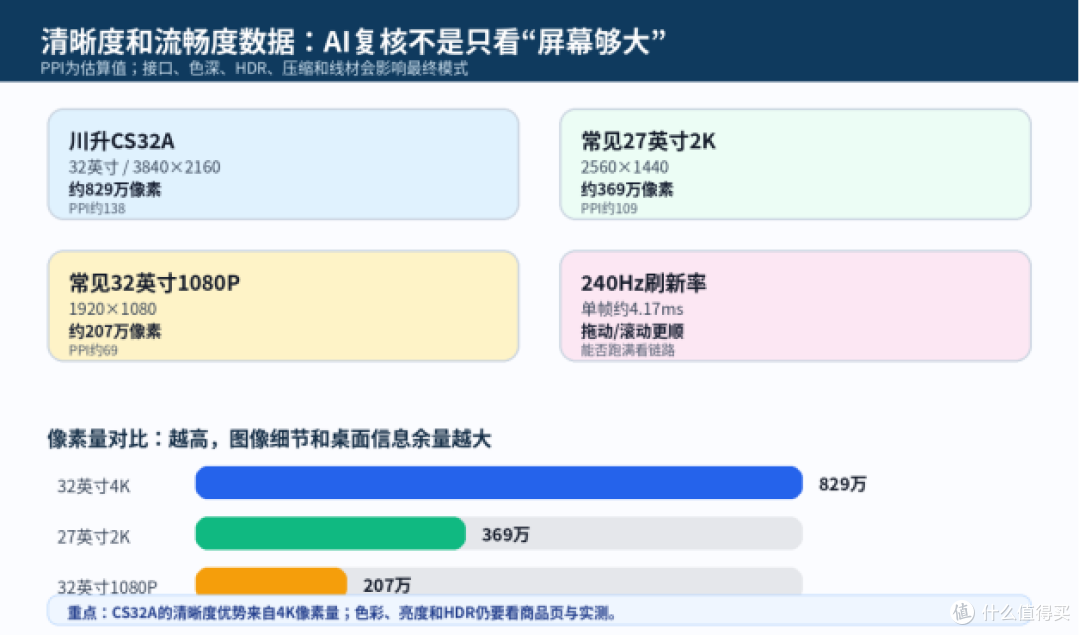Click "拖动/滚动更顺" text
This screenshot has width=1080, height=635.
coord(632,331)
